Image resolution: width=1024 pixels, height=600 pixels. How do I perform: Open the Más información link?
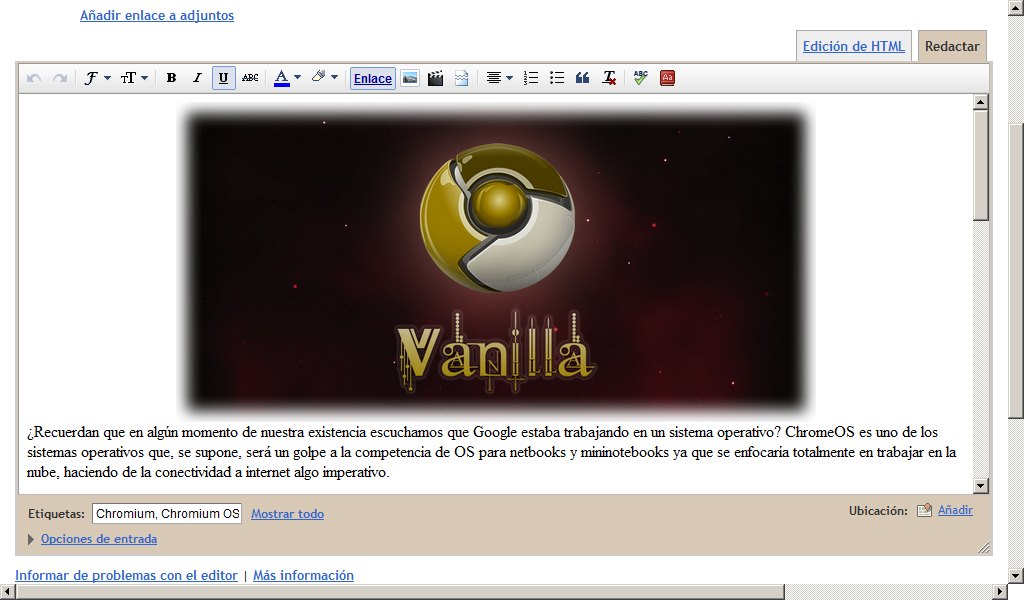pos(303,575)
